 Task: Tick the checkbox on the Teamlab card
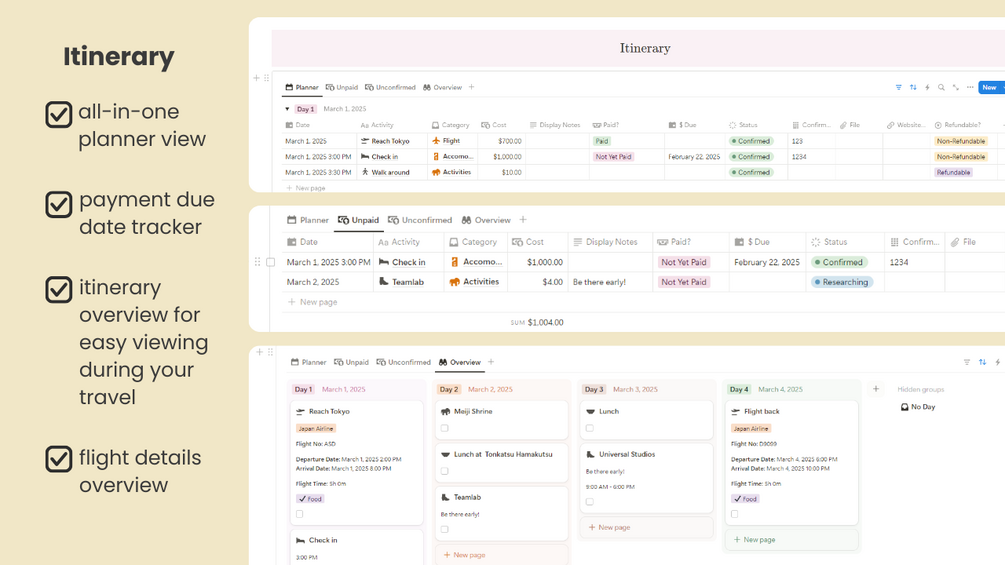[445, 529]
